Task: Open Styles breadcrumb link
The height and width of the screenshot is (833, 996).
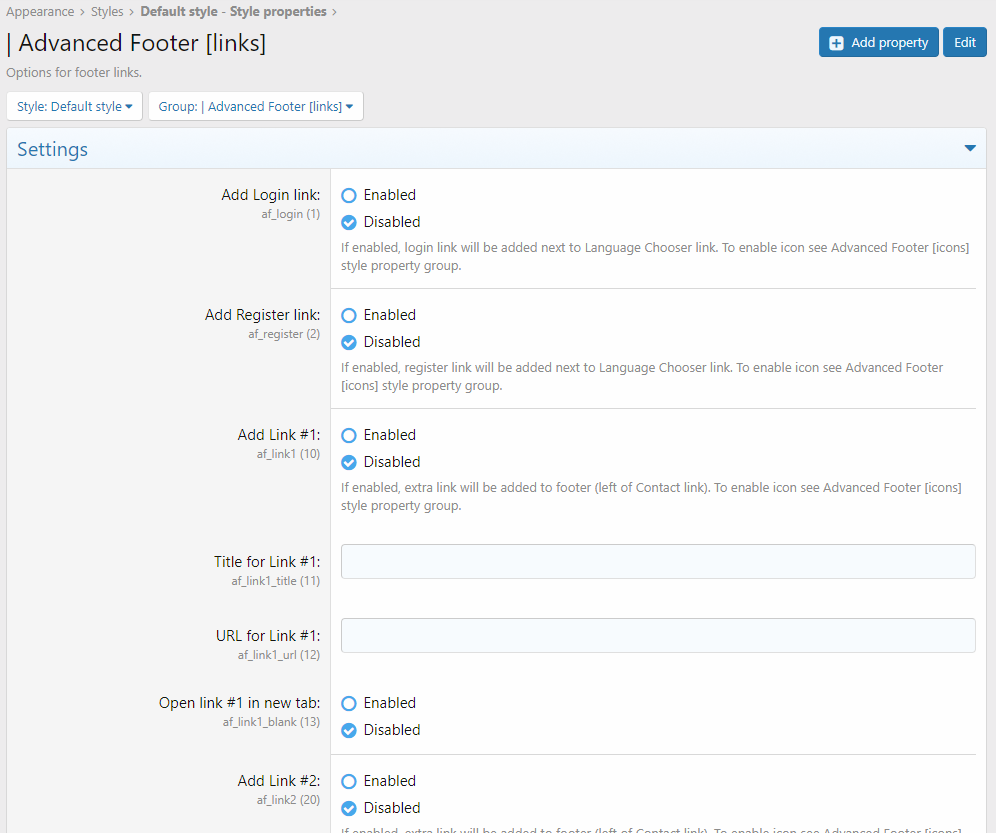Action: [107, 12]
